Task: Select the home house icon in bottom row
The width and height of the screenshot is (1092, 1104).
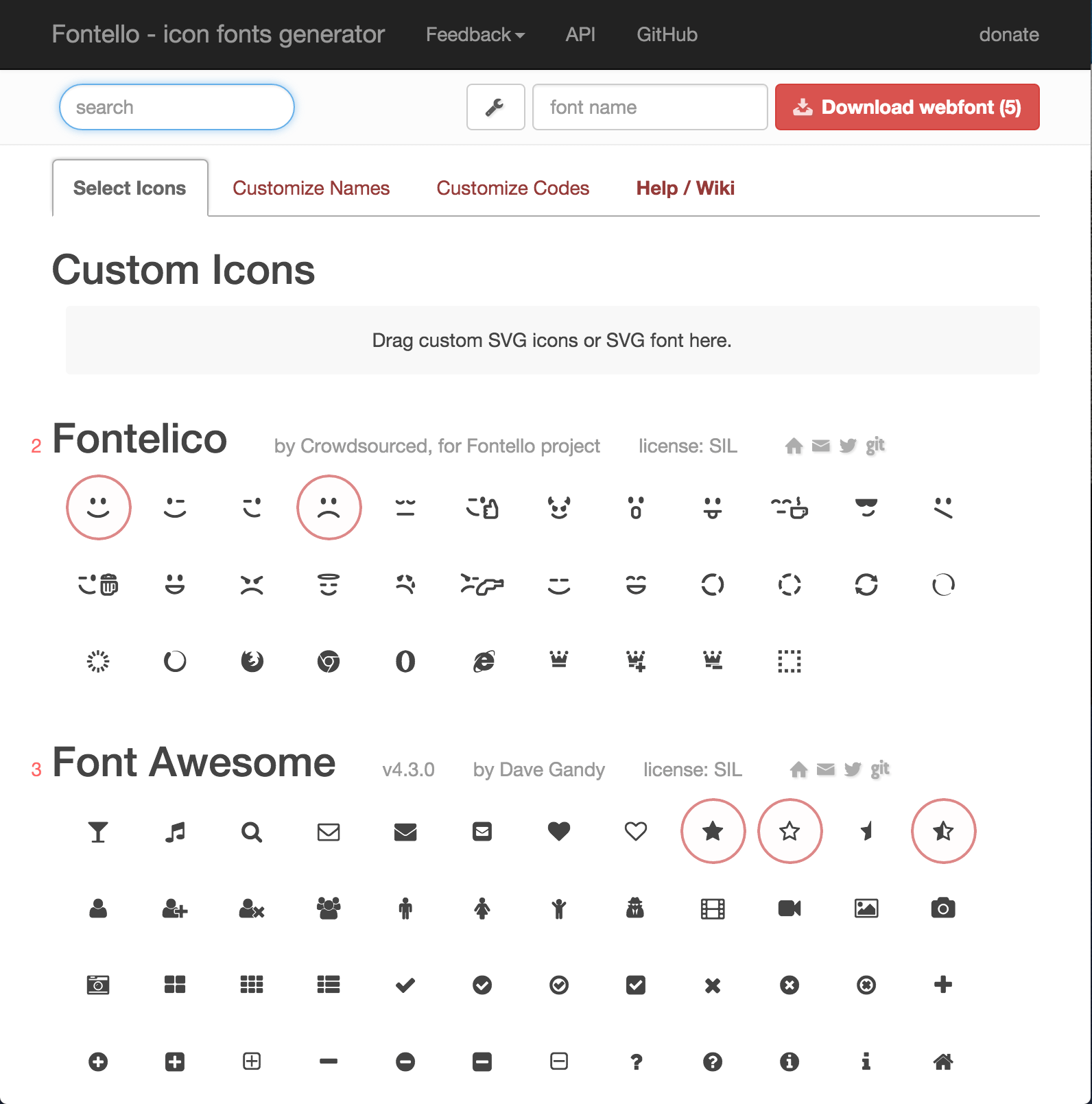Action: pyautogui.click(x=943, y=1061)
